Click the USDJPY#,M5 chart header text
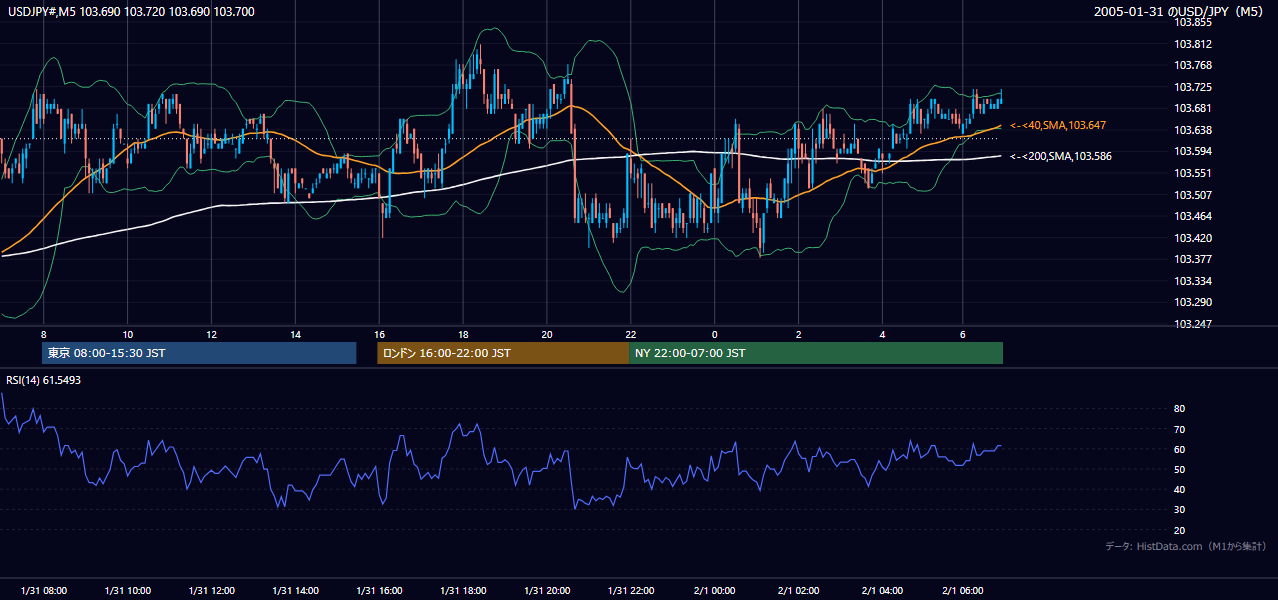 coord(131,11)
